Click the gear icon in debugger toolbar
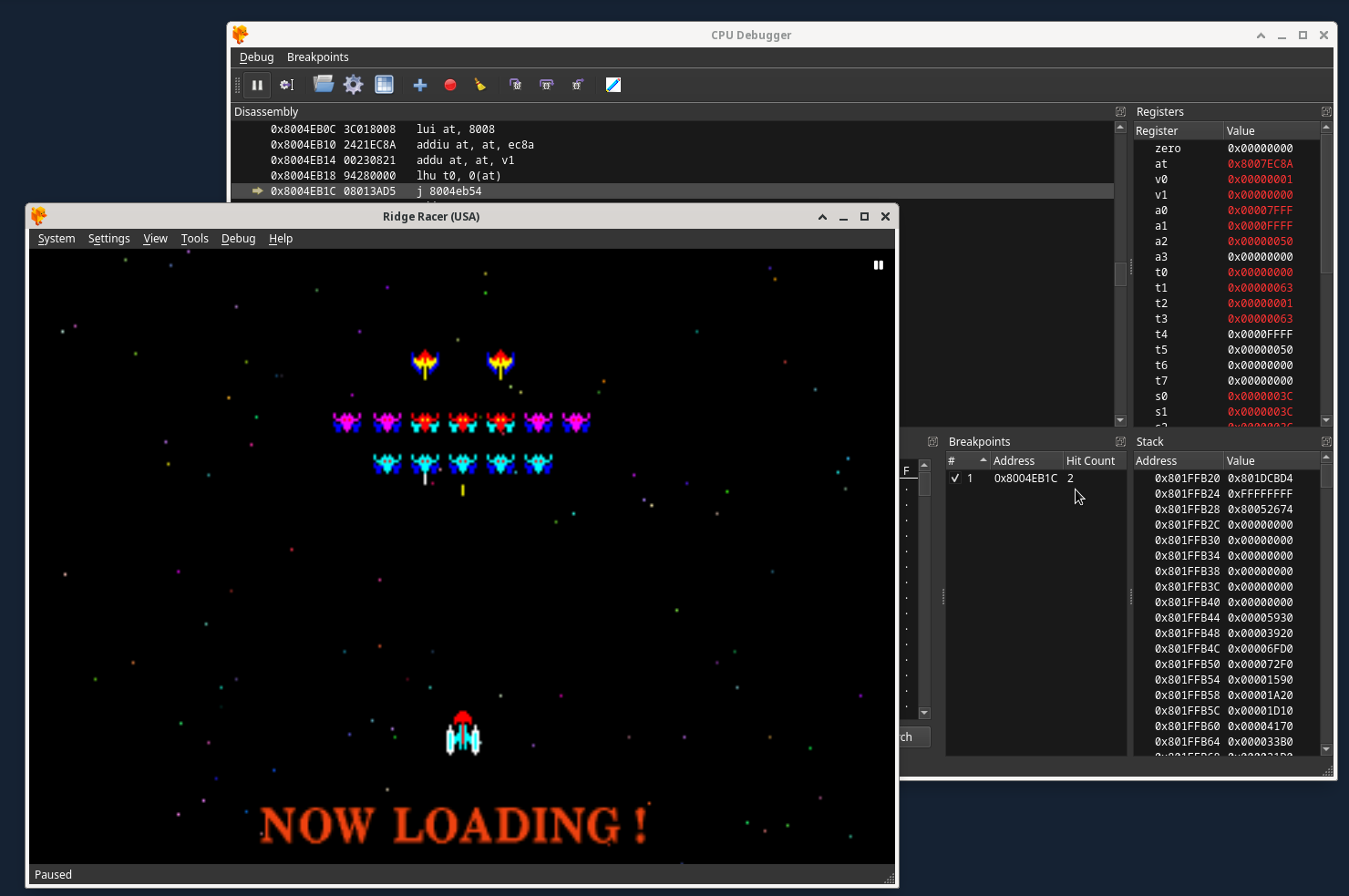1349x896 pixels. [x=354, y=85]
